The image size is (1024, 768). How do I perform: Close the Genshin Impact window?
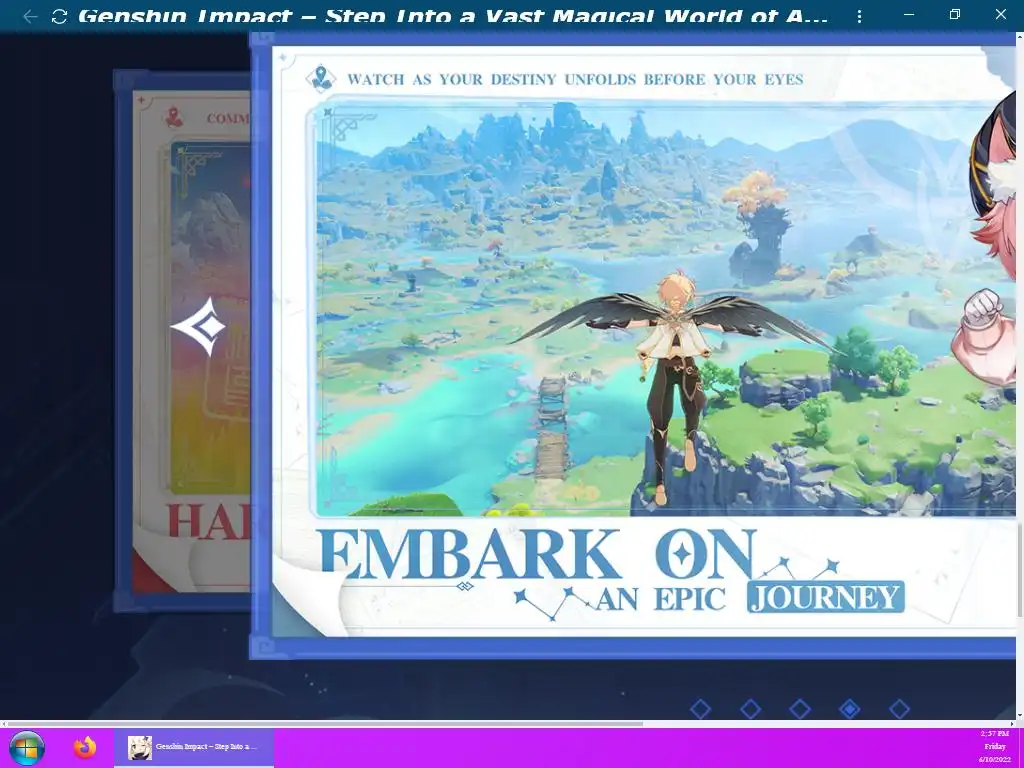pyautogui.click(x=1000, y=14)
